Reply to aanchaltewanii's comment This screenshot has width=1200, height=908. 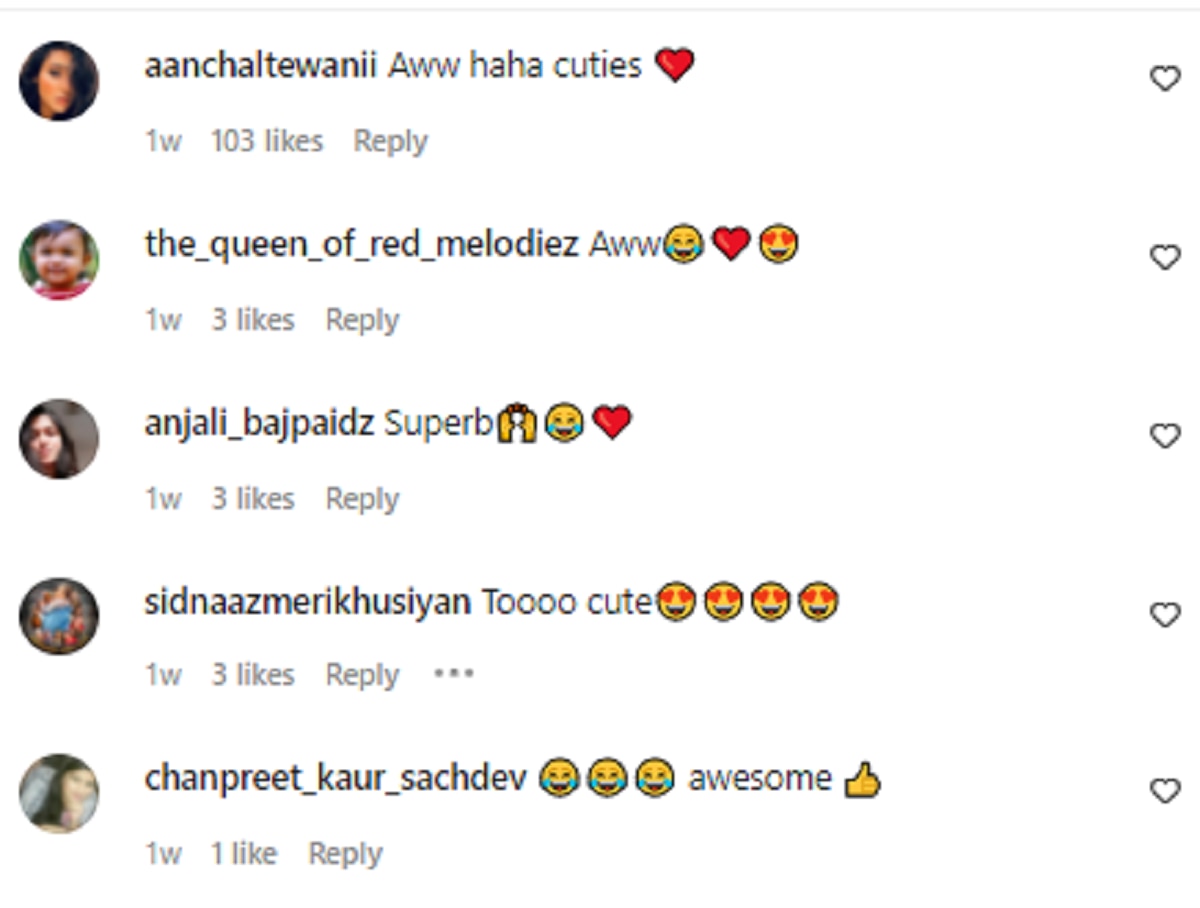pos(390,142)
